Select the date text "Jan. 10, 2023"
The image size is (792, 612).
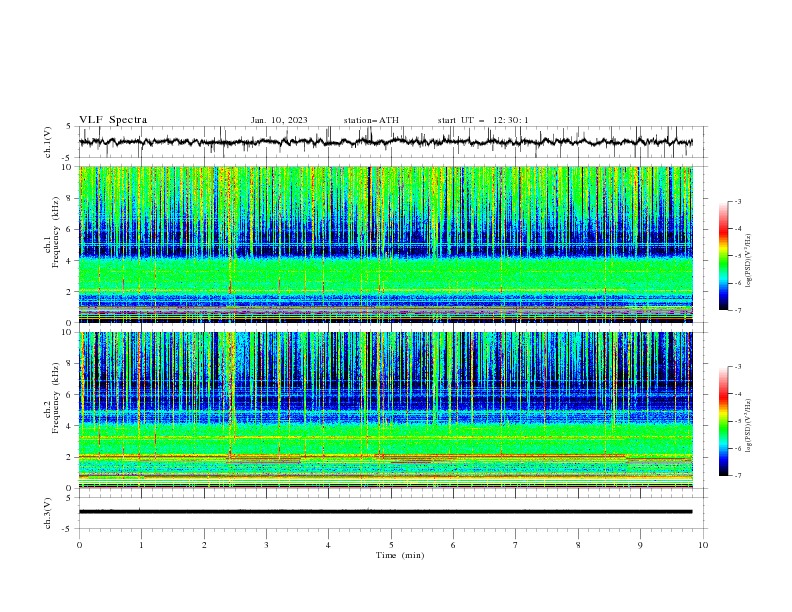tap(279, 120)
